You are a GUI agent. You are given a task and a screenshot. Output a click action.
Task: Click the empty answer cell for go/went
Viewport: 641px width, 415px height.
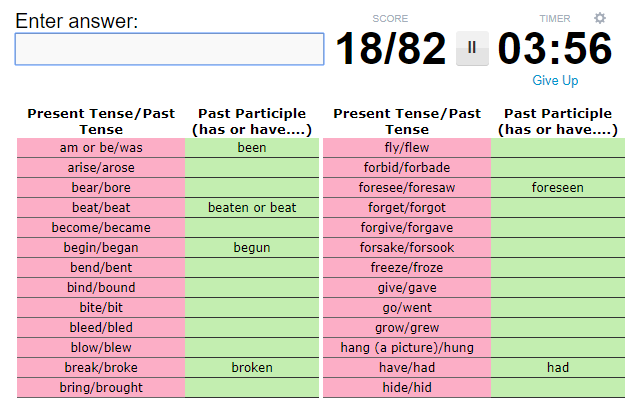pyautogui.click(x=558, y=307)
